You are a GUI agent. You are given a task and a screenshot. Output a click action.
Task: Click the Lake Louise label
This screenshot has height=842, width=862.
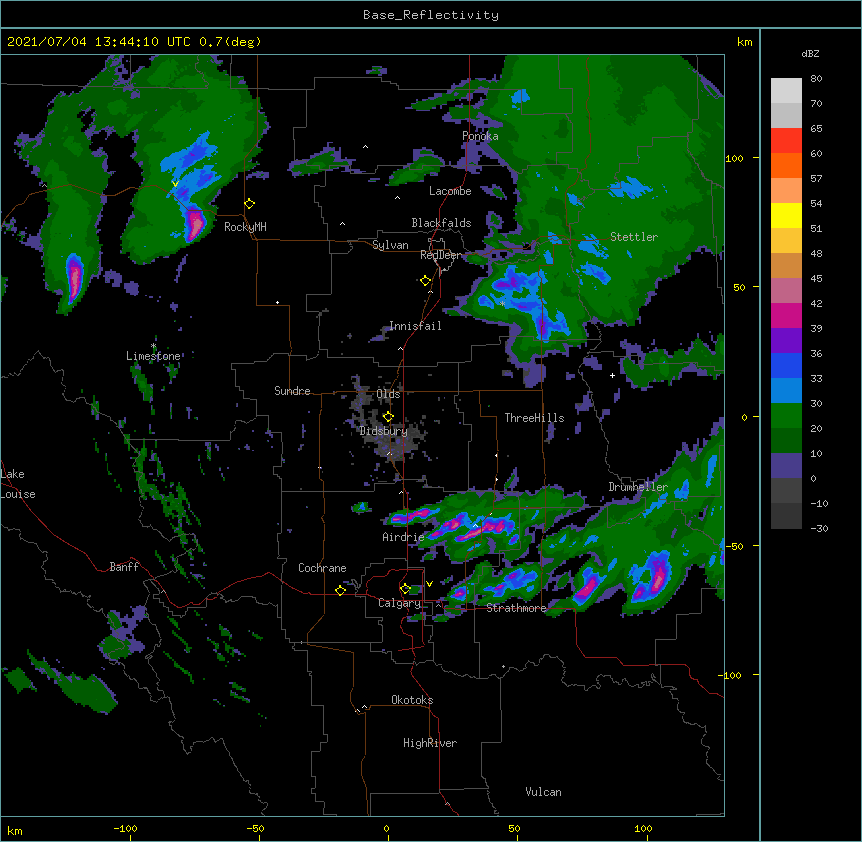(x=18, y=484)
